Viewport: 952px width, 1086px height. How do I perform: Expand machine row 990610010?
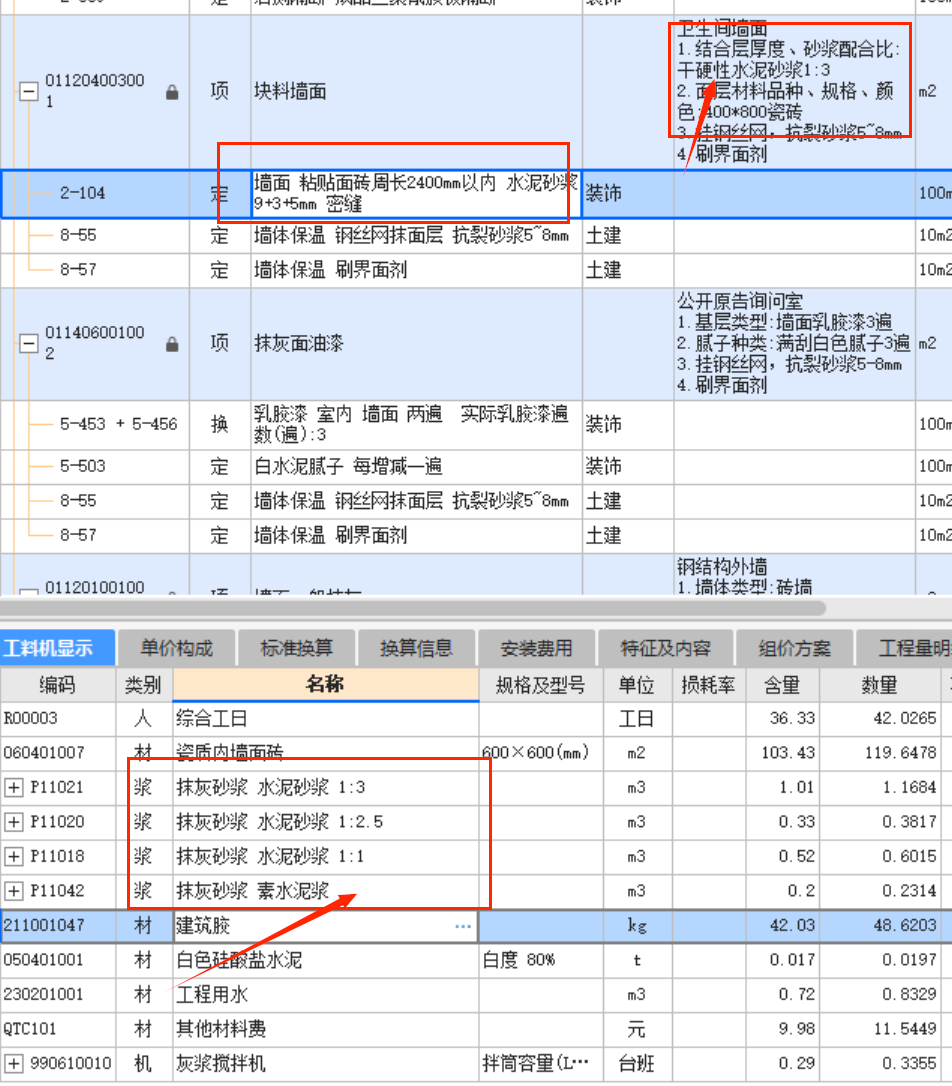(14, 1063)
